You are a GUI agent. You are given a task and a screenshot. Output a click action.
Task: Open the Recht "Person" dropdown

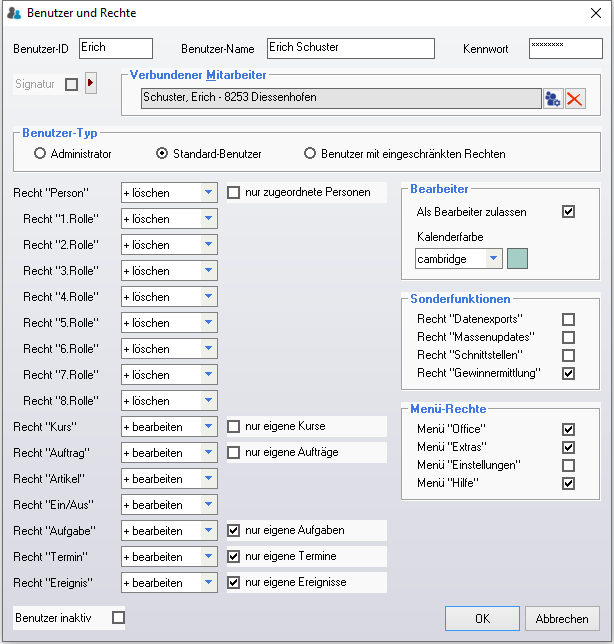(208, 193)
